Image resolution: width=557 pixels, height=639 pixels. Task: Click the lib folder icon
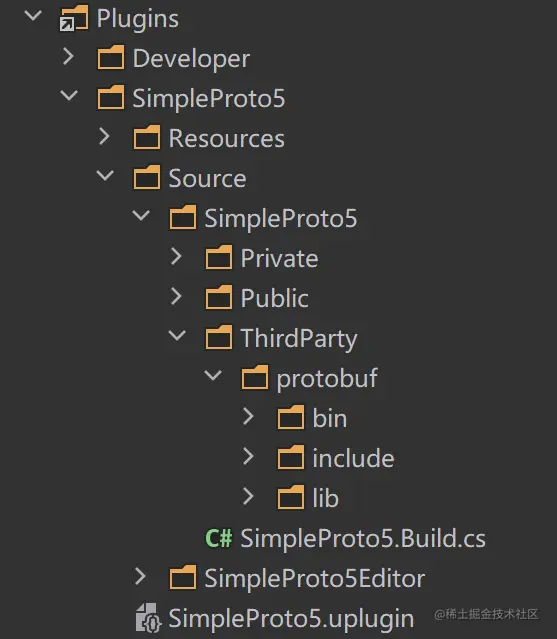point(291,497)
